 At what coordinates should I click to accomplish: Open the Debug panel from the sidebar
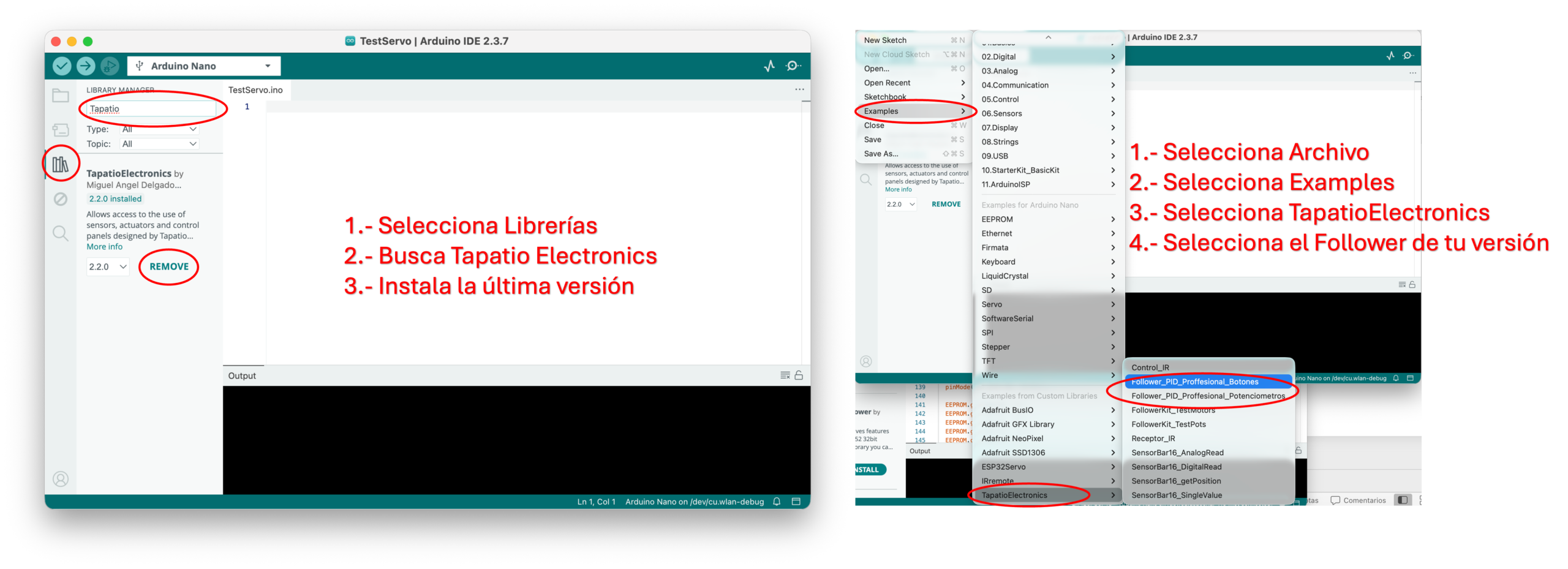60,199
